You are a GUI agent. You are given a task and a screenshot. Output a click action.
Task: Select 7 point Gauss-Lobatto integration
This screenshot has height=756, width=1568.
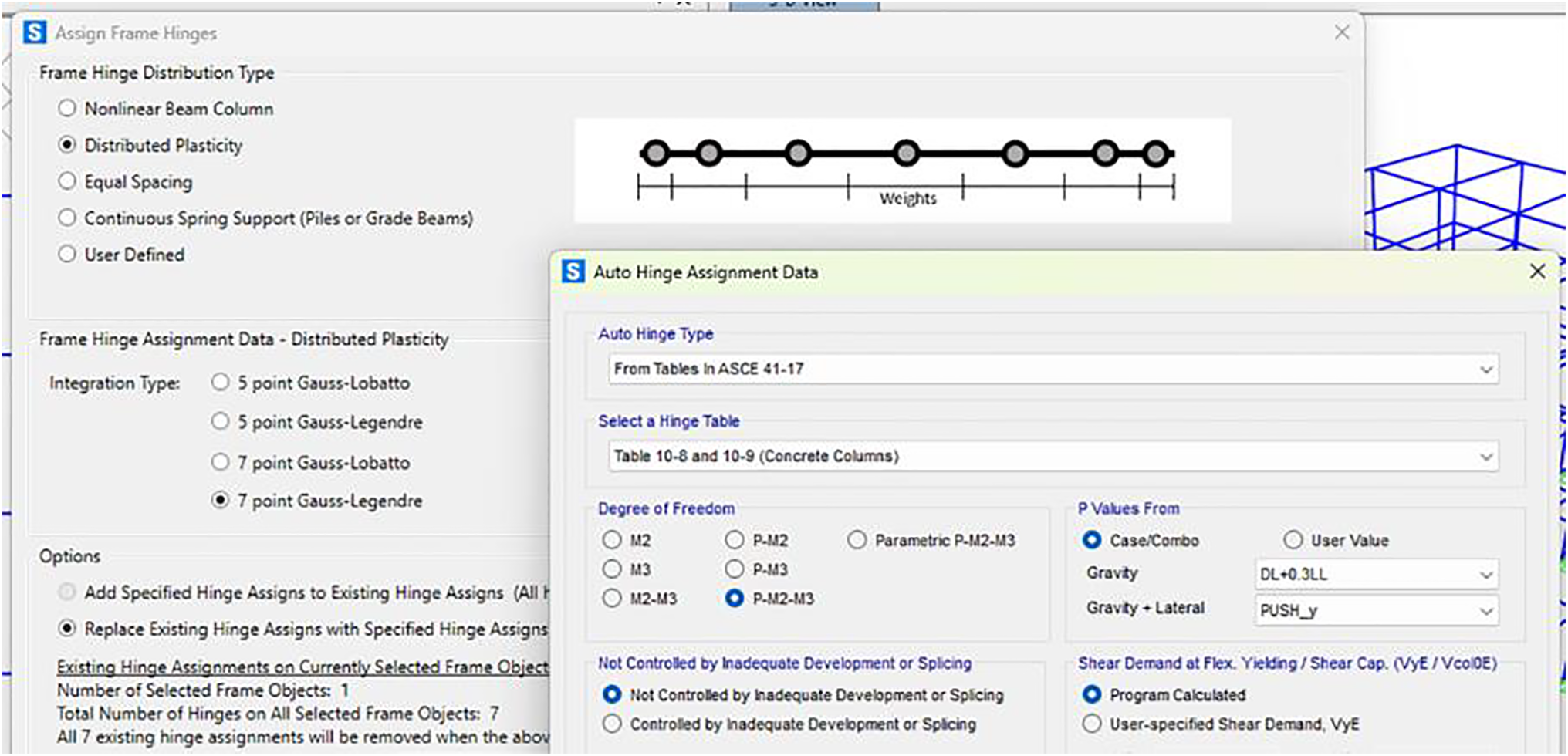[221, 462]
